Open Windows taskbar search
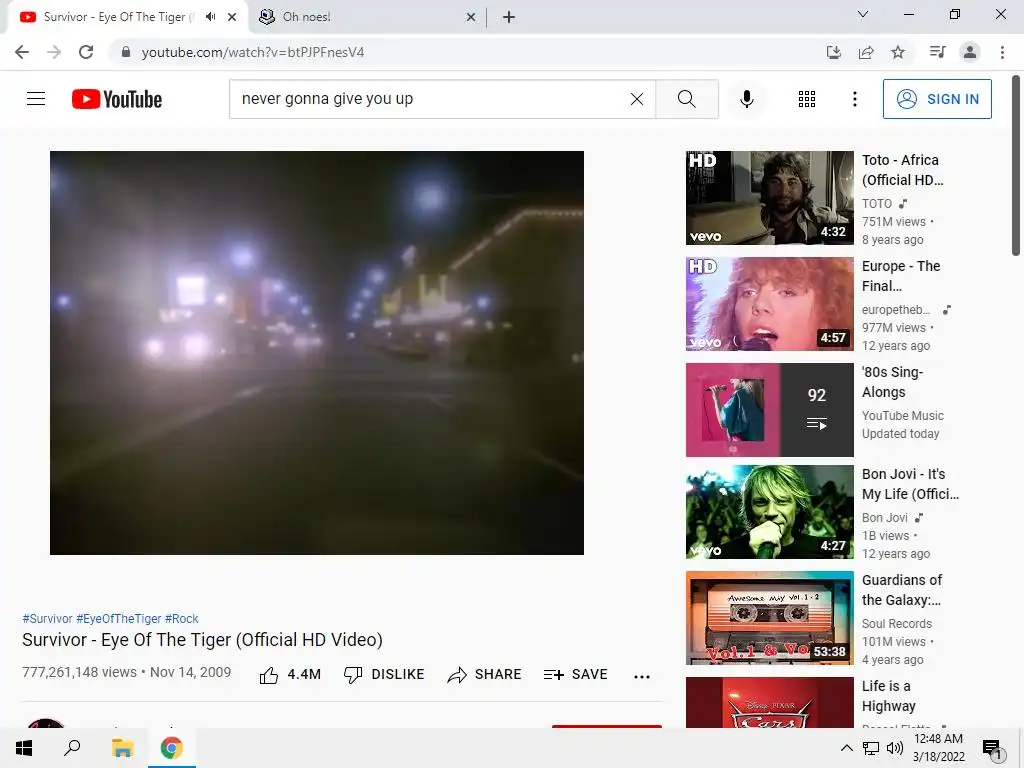 (x=72, y=748)
